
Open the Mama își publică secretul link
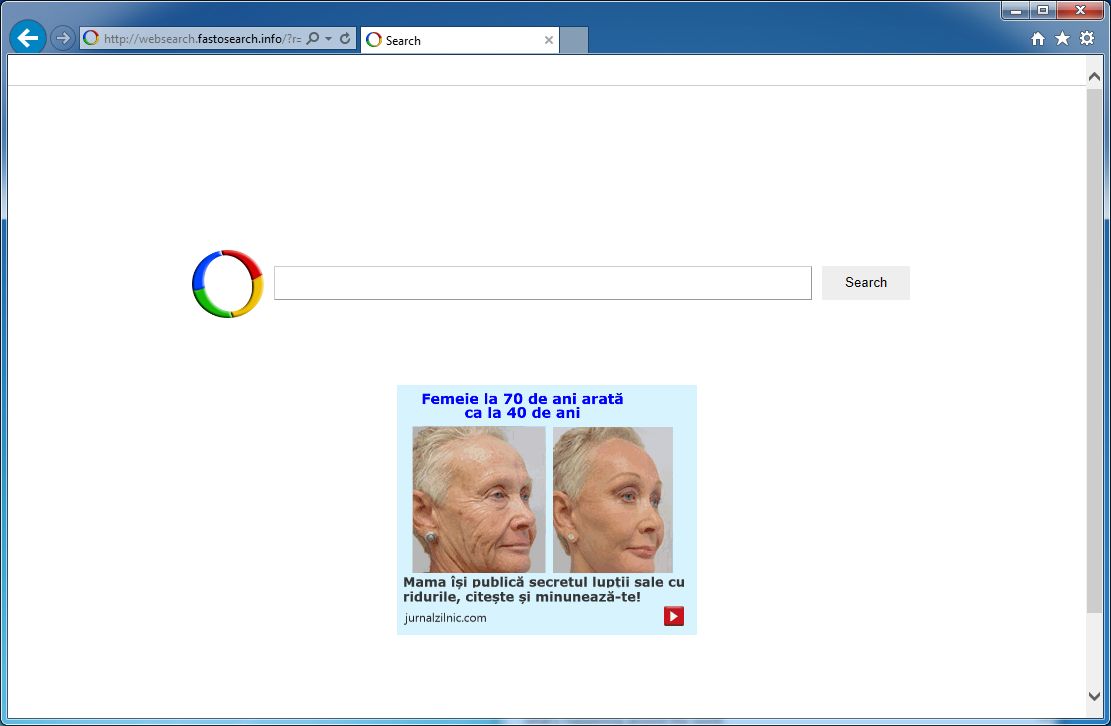[x=543, y=589]
